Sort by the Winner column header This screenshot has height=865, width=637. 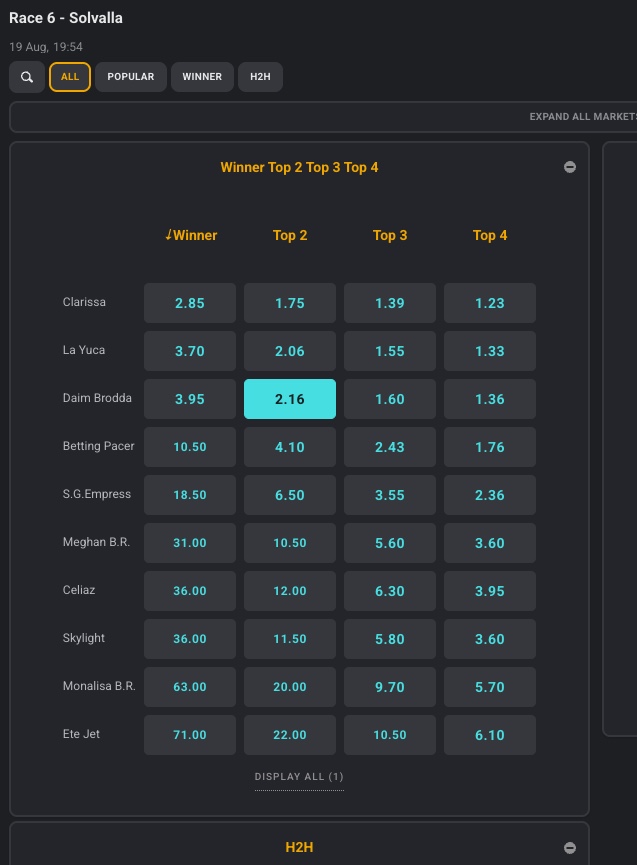[191, 236]
